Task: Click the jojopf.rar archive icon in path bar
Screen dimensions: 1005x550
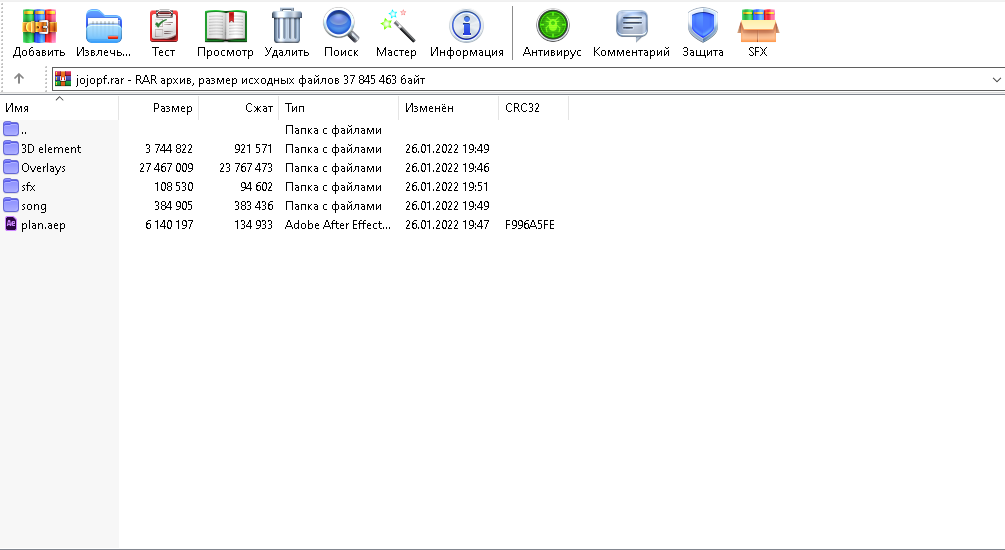Action: tap(63, 79)
